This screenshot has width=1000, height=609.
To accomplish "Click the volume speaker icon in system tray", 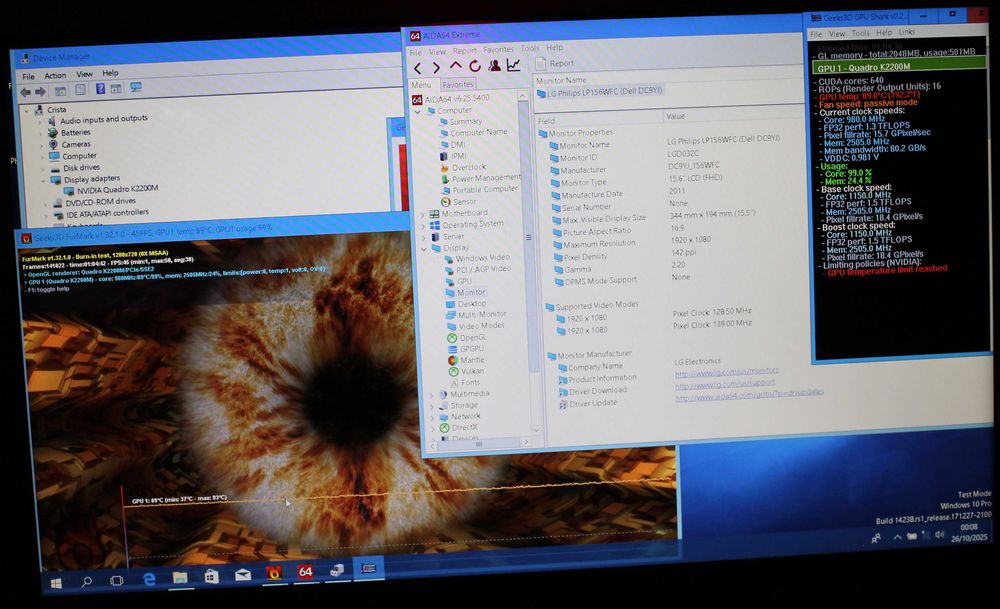I will tap(939, 535).
